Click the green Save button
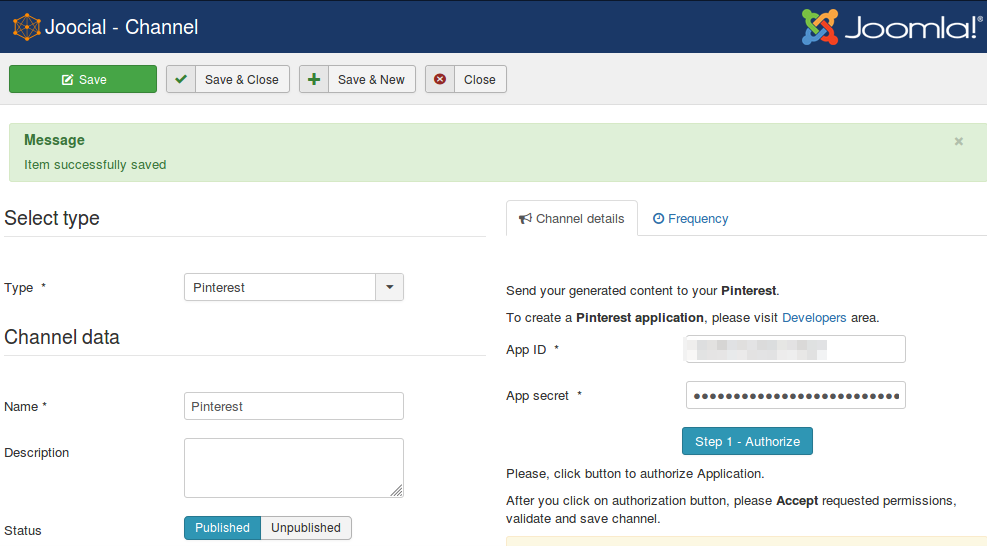 [x=82, y=79]
